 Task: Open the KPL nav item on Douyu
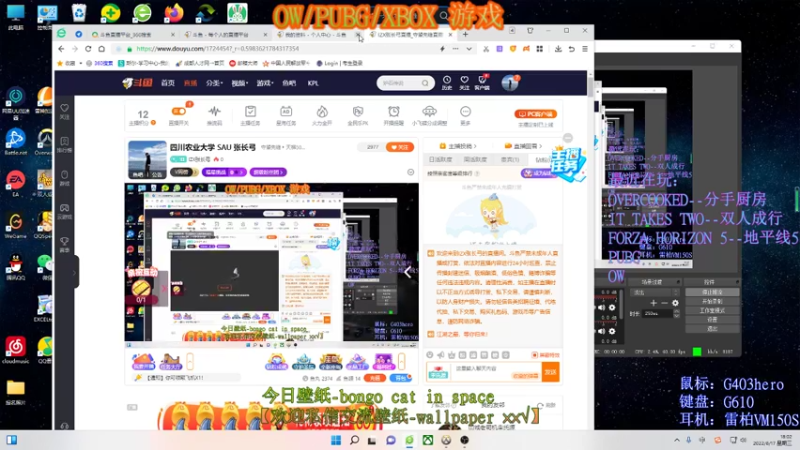click(x=313, y=83)
